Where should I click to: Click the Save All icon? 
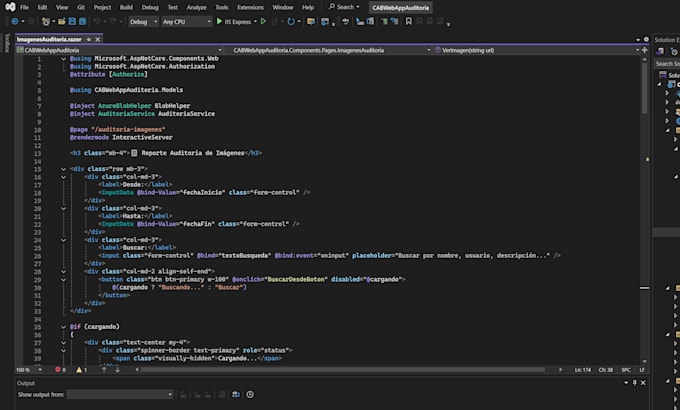point(82,21)
